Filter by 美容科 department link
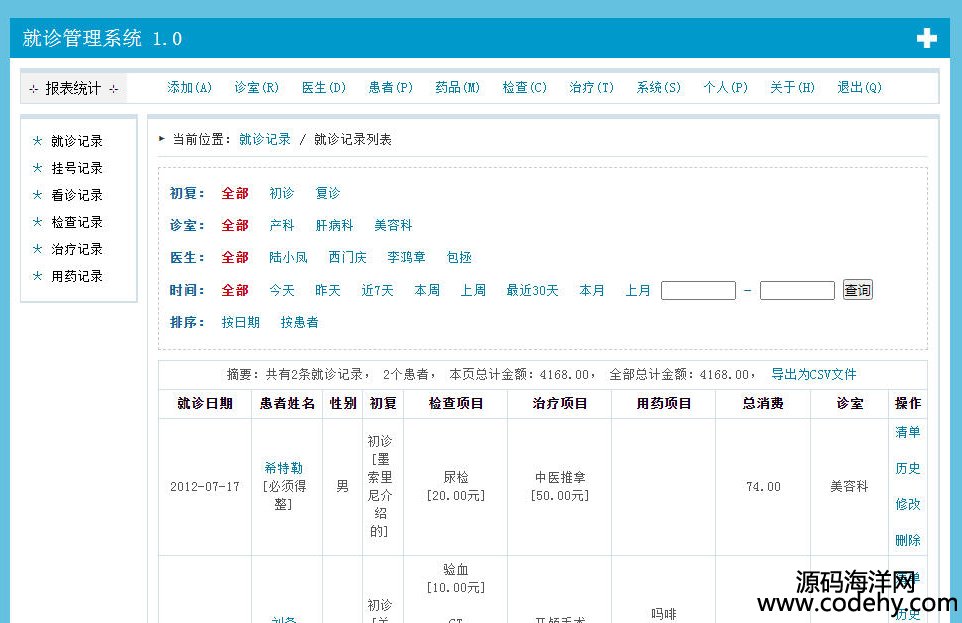This screenshot has height=623, width=962. click(393, 225)
